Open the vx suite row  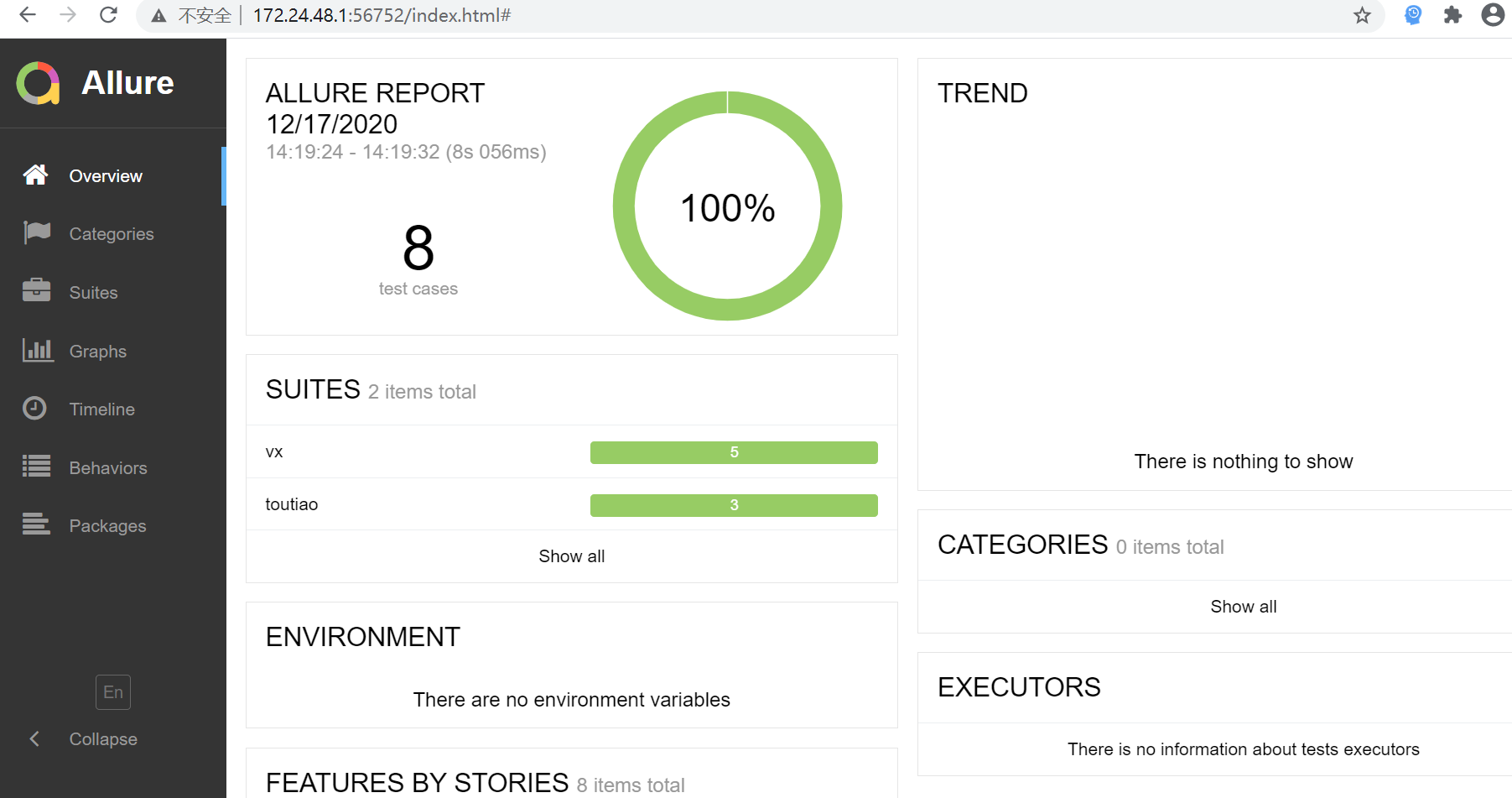click(x=274, y=452)
